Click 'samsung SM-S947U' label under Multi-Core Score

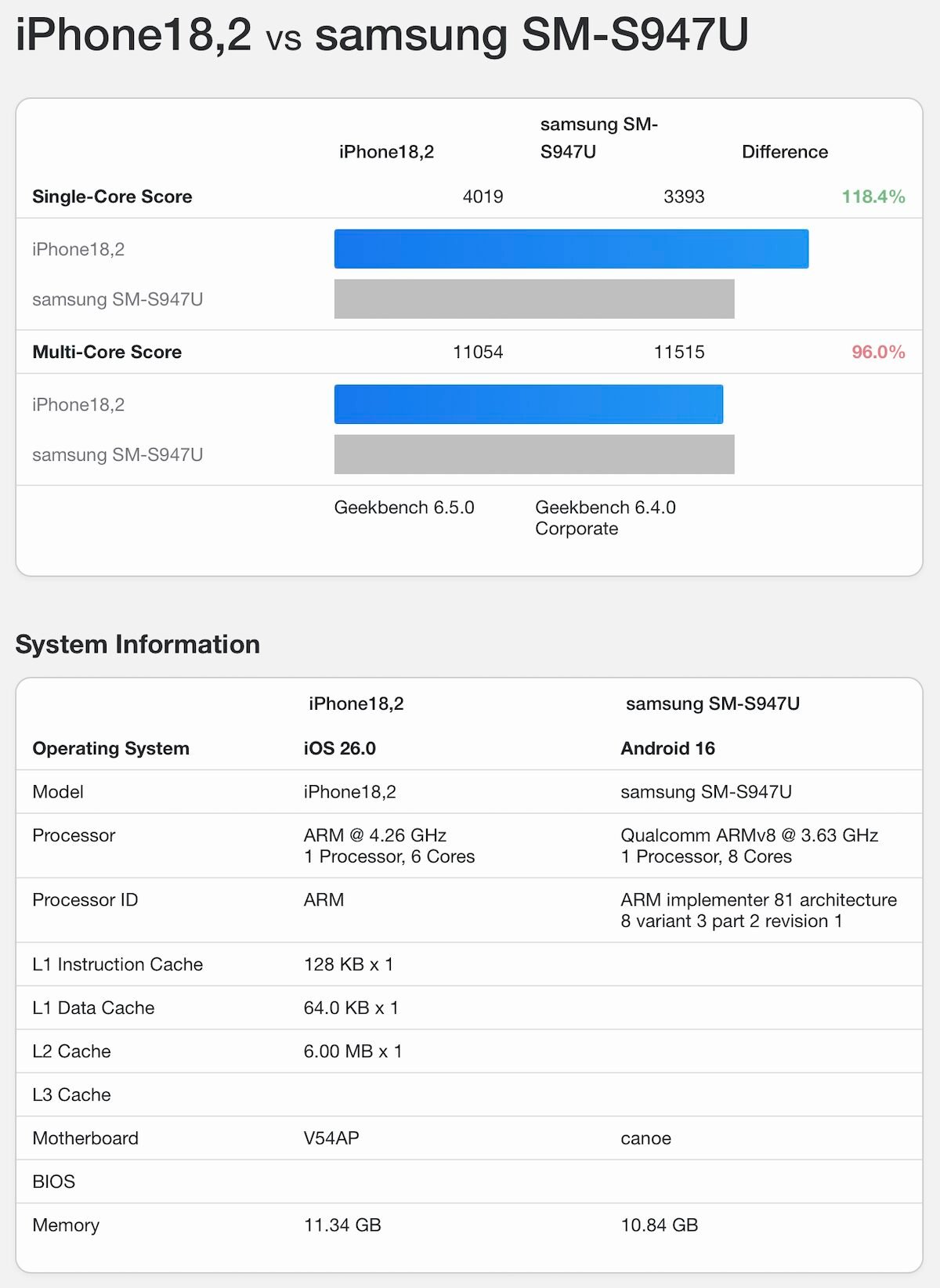pos(117,454)
